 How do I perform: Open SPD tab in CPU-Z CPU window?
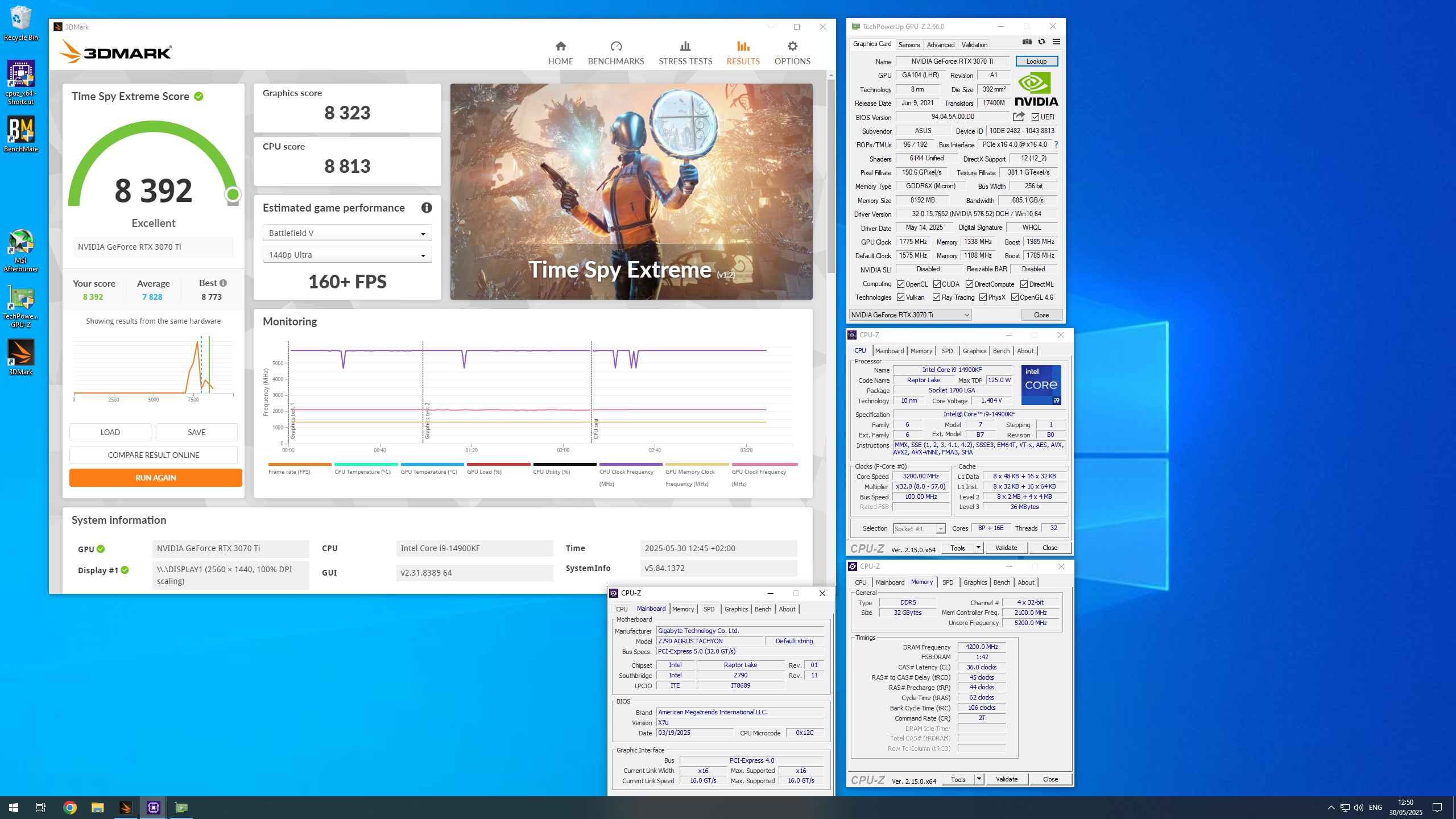pos(947,351)
